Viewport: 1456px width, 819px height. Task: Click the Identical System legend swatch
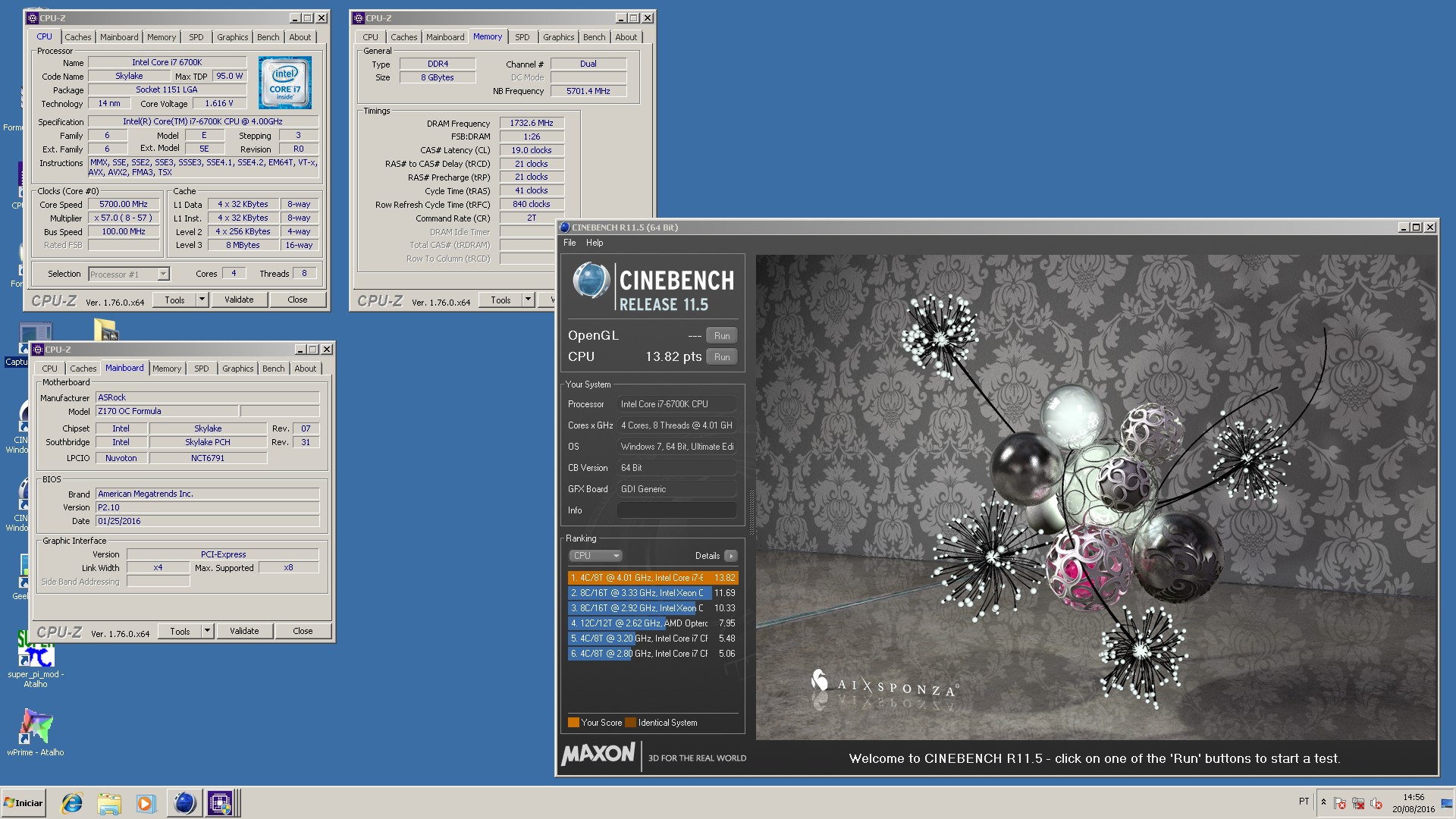point(630,723)
